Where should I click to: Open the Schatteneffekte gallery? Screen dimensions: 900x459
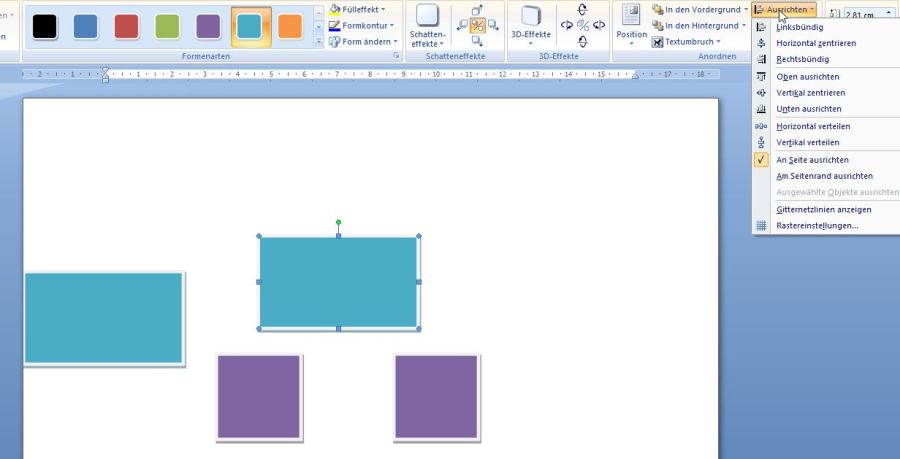point(428,26)
